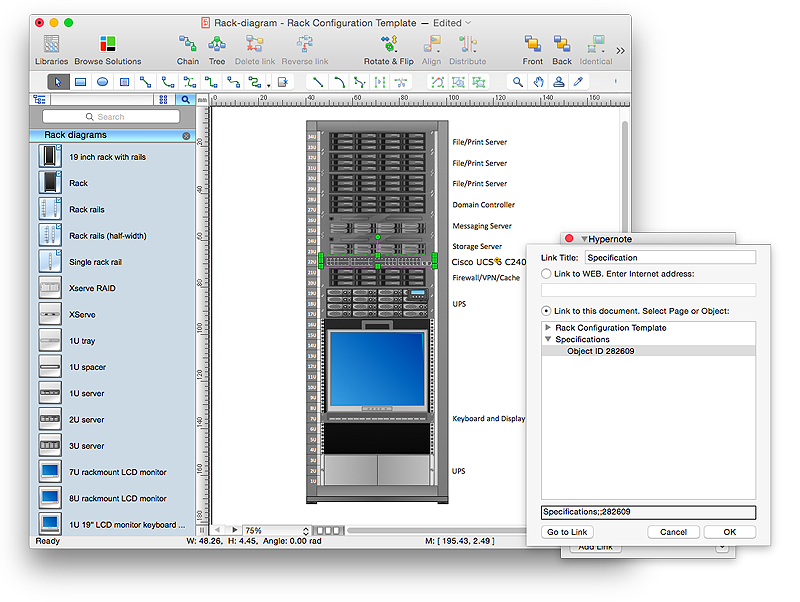Open the Rotate & Flip tool

388,47
